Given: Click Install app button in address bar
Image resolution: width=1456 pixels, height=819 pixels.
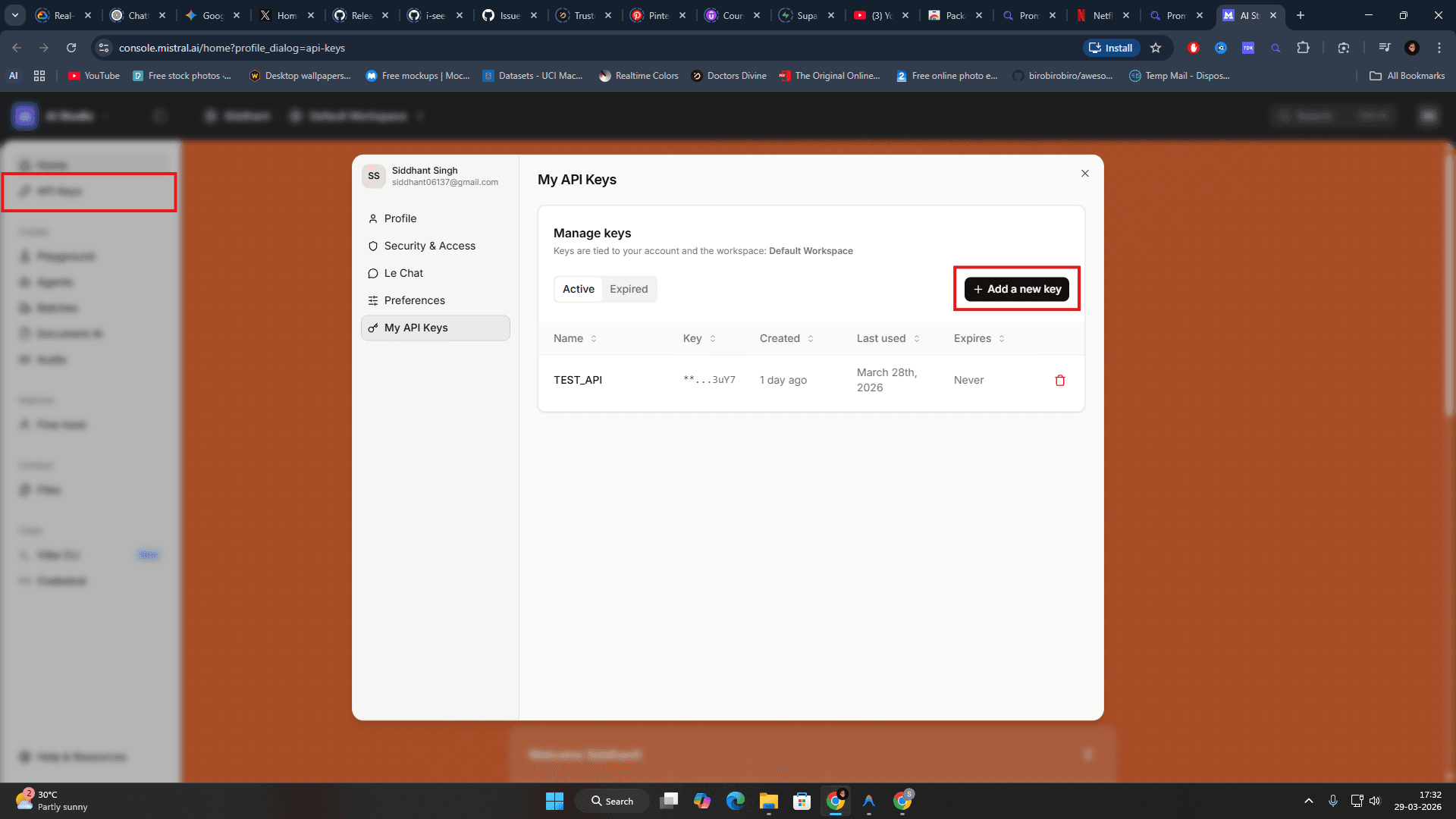Looking at the screenshot, I should pos(1111,48).
